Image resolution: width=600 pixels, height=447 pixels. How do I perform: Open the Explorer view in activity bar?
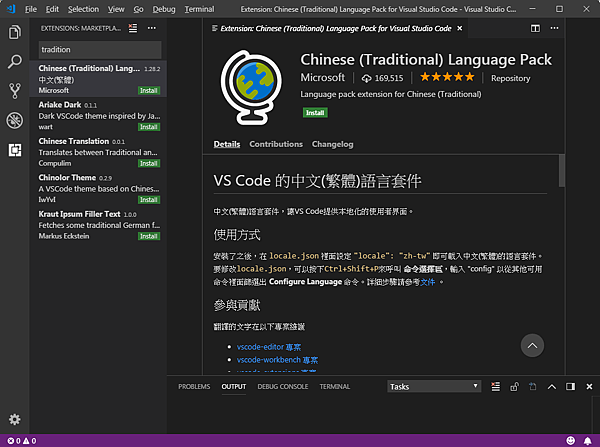point(15,32)
